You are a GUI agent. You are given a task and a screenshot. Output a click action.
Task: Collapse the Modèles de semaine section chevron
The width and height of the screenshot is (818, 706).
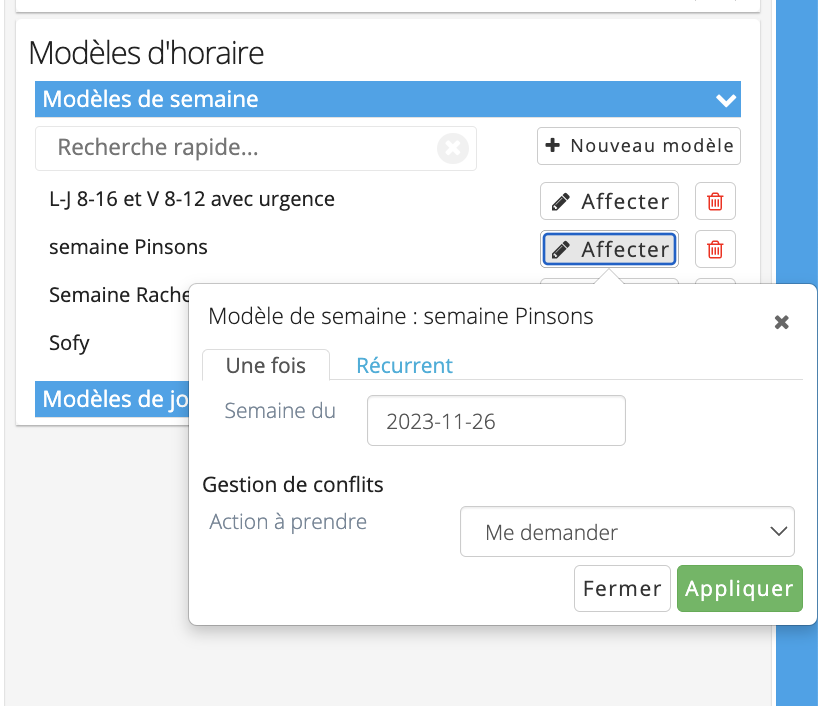[x=725, y=100]
